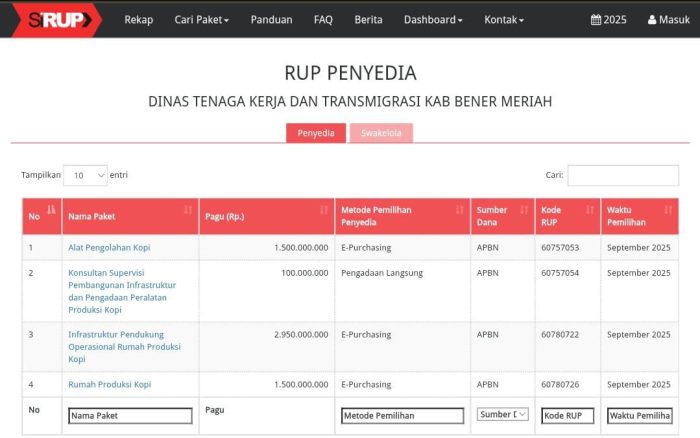Expand the Dashboard navigation menu
This screenshot has width=700, height=438.
[432, 20]
